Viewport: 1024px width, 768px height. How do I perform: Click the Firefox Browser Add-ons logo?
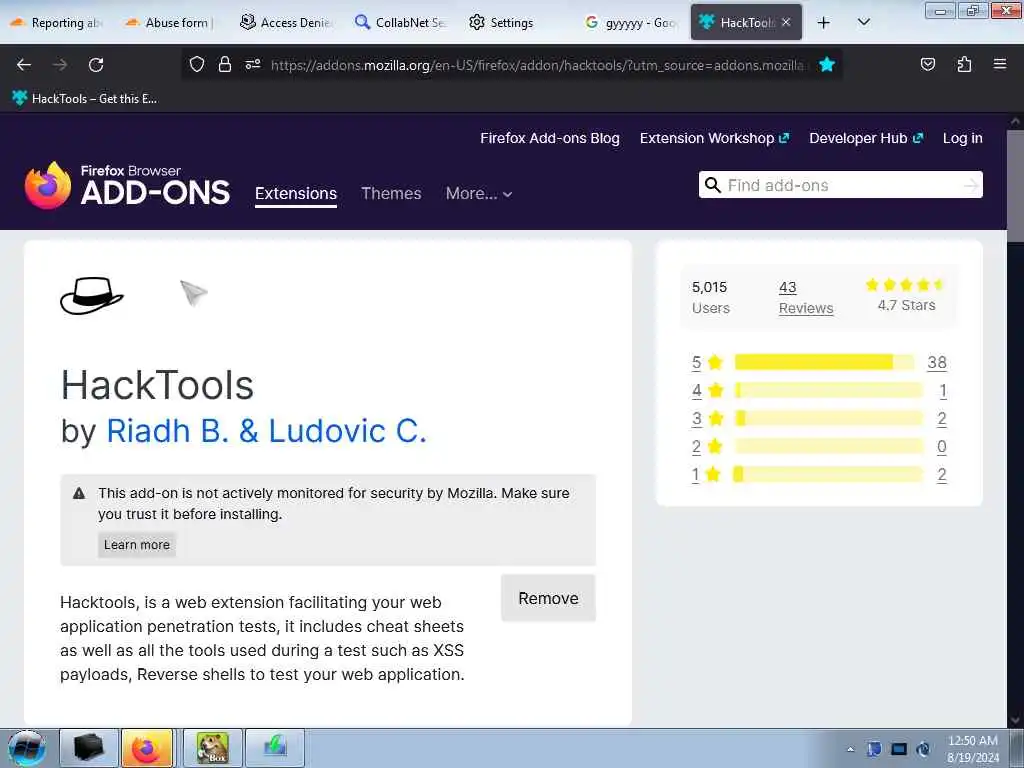pos(127,185)
